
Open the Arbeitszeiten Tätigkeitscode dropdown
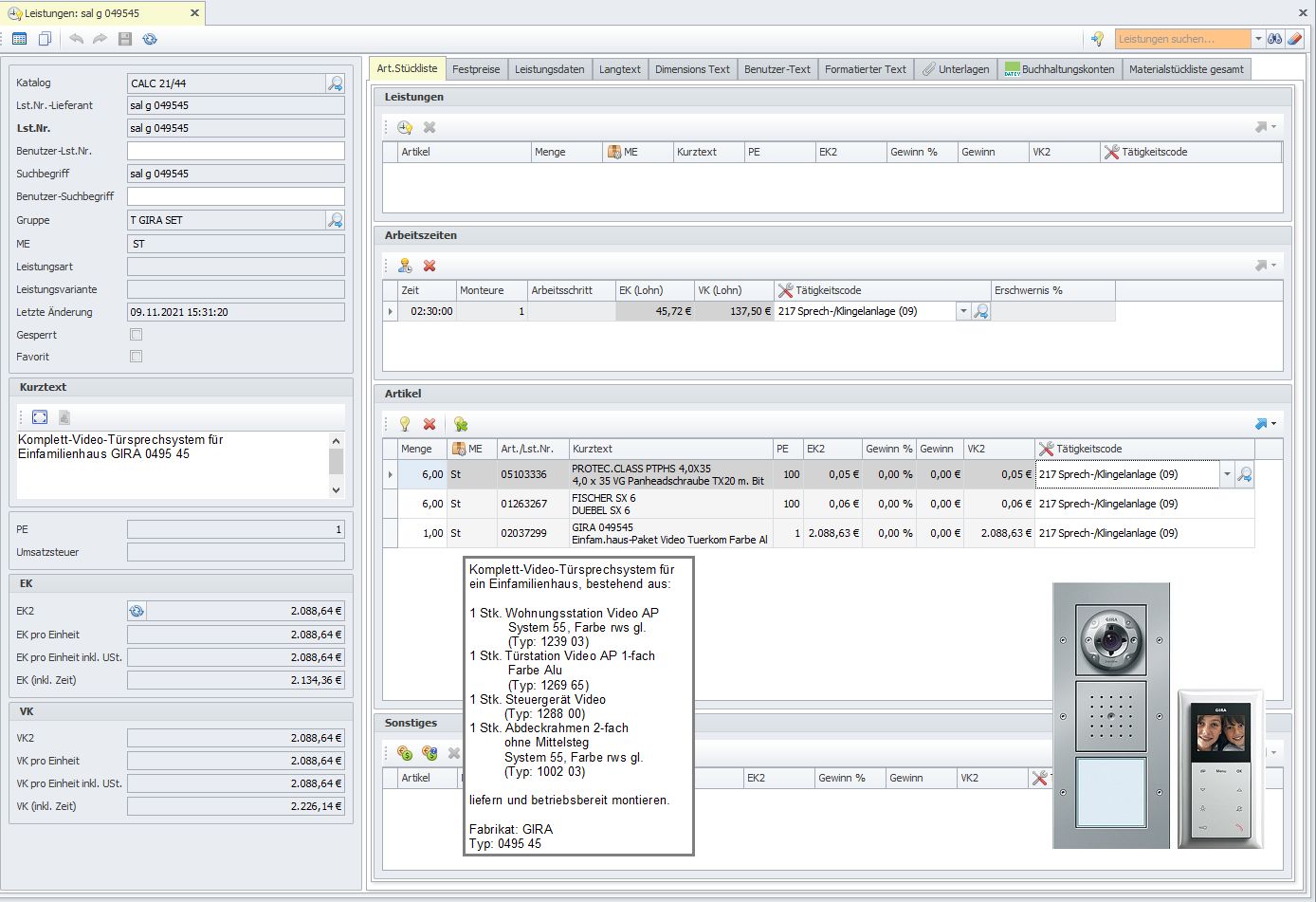(x=964, y=311)
